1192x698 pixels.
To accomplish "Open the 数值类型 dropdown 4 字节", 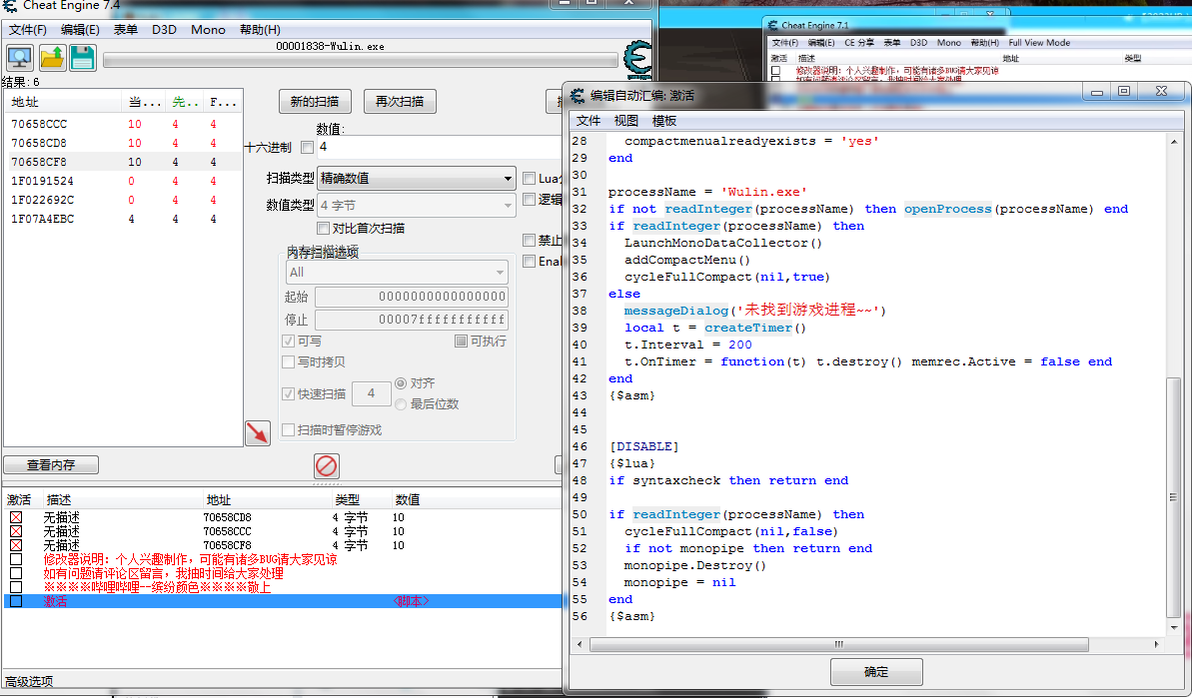I will pos(417,205).
